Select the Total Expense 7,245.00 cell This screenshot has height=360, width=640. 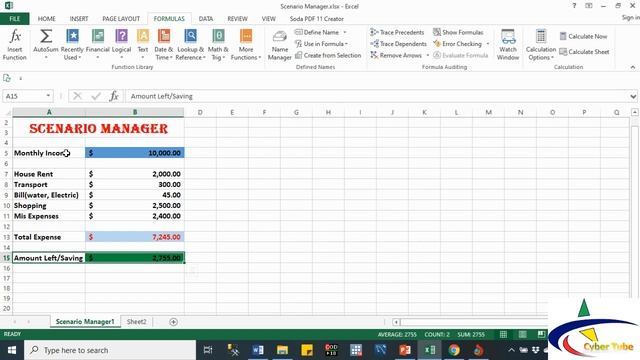(135, 237)
